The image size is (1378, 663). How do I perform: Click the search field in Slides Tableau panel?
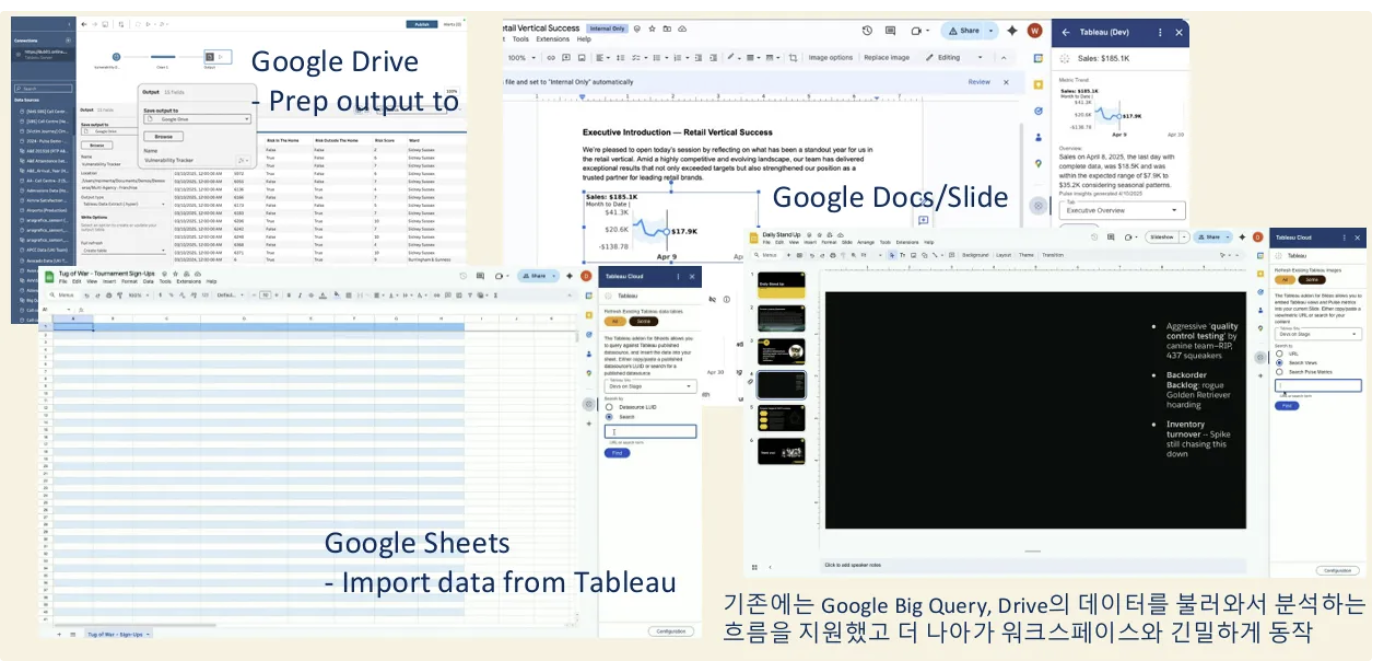pyautogui.click(x=1318, y=385)
